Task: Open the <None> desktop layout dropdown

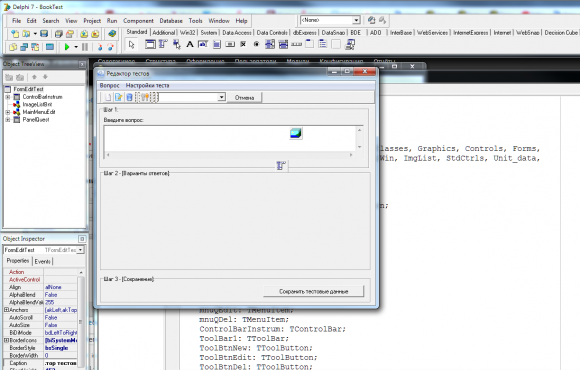Action: 356,20
